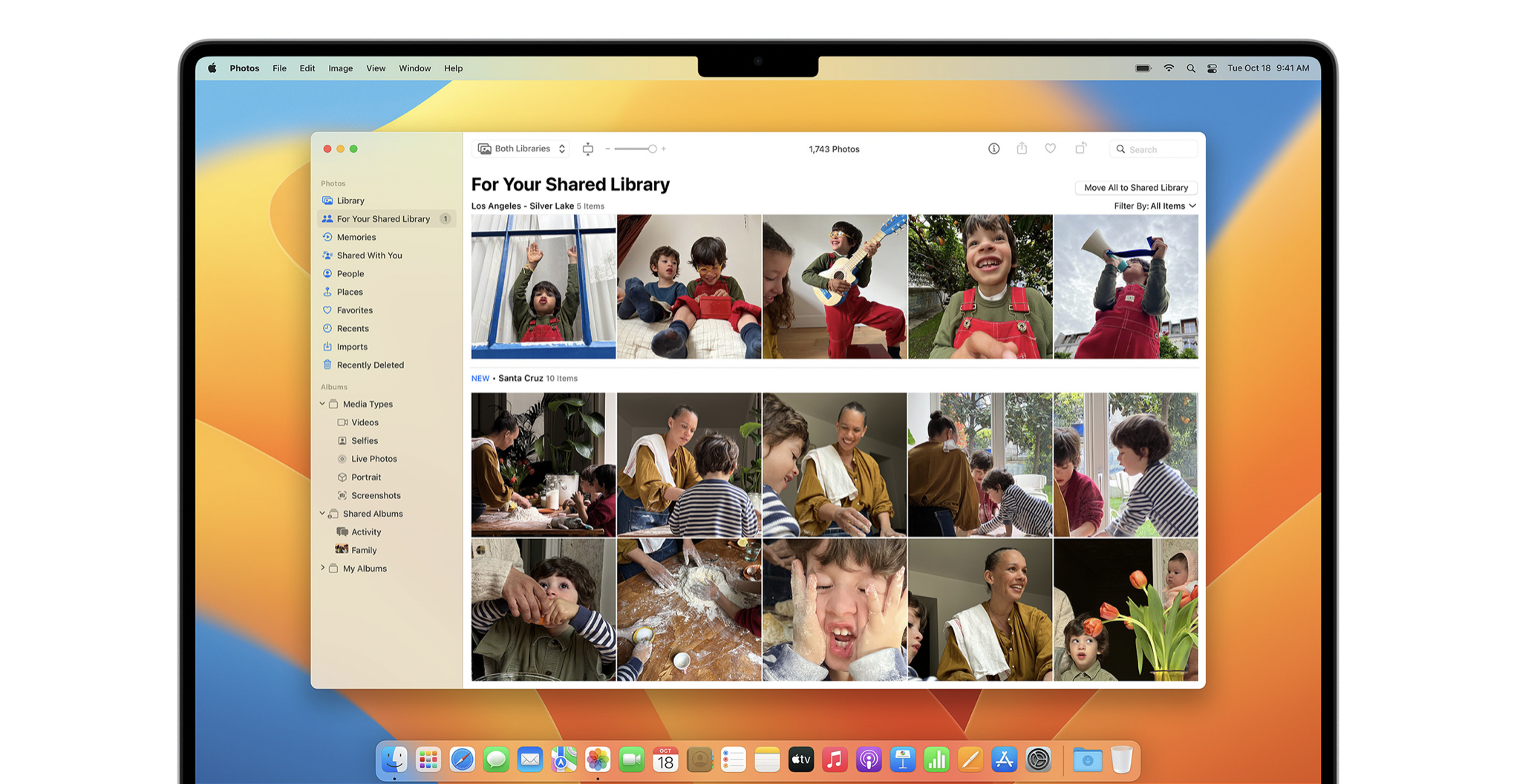This screenshot has width=1534, height=784.
Task: Open Apple TV from the Dock
Action: 800,759
